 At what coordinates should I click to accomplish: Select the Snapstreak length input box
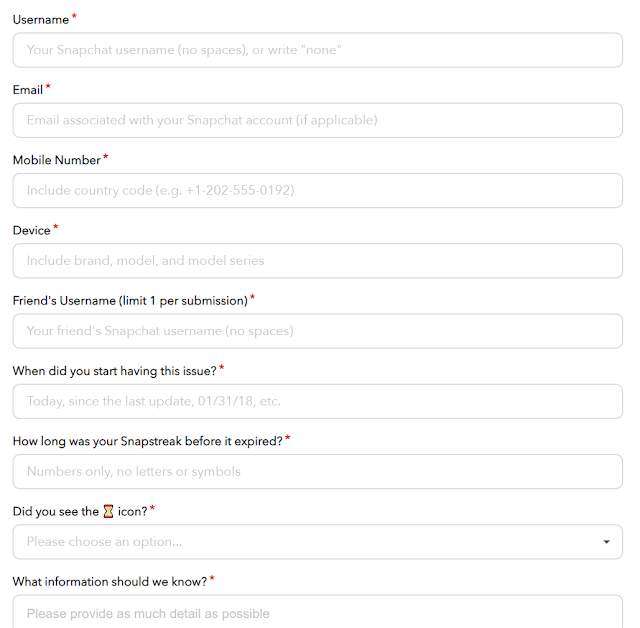[x=318, y=471]
